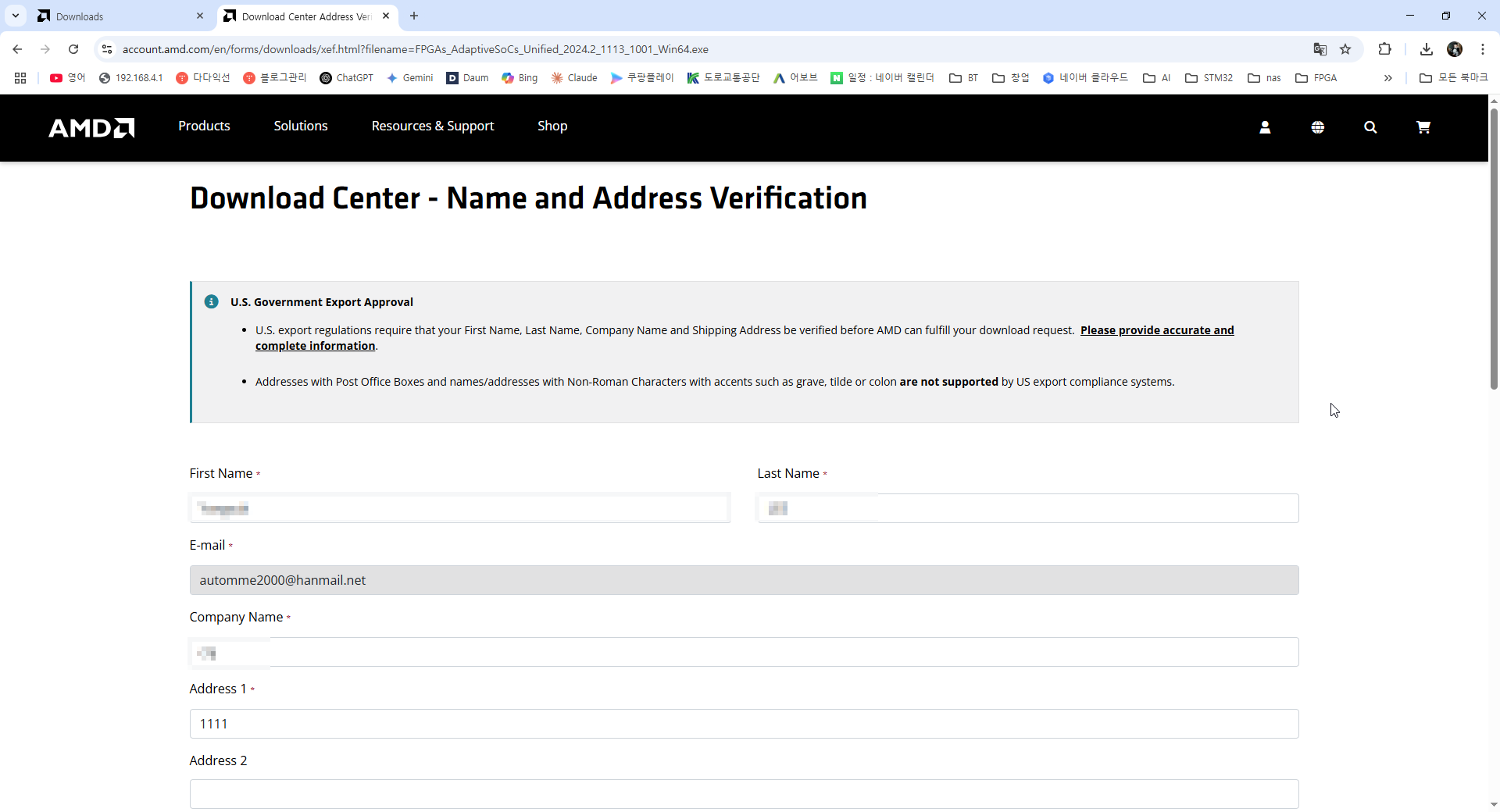The height and width of the screenshot is (812, 1500).
Task: Open the 도로교통공단 bookmark
Action: pos(723,78)
